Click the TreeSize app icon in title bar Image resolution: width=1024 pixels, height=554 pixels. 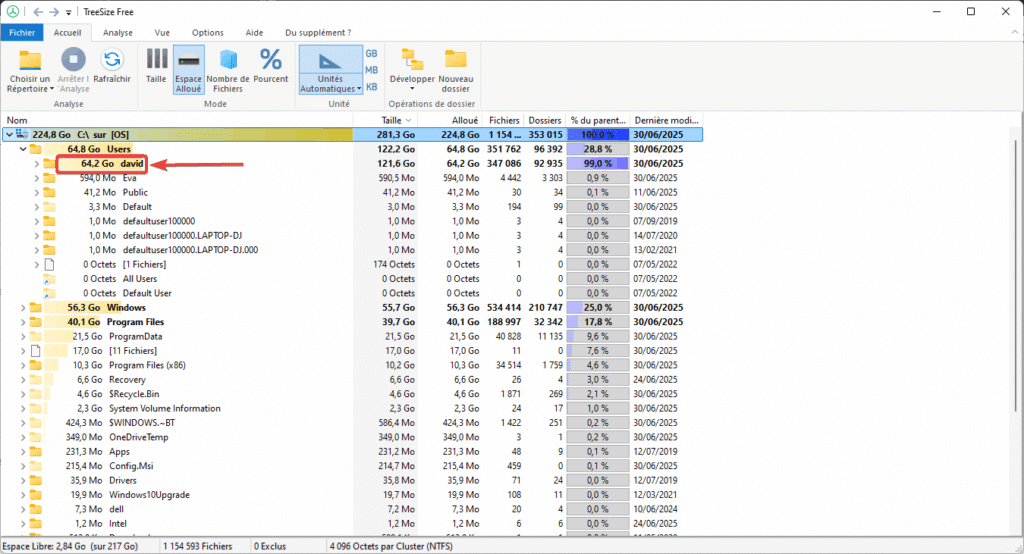tap(12, 12)
